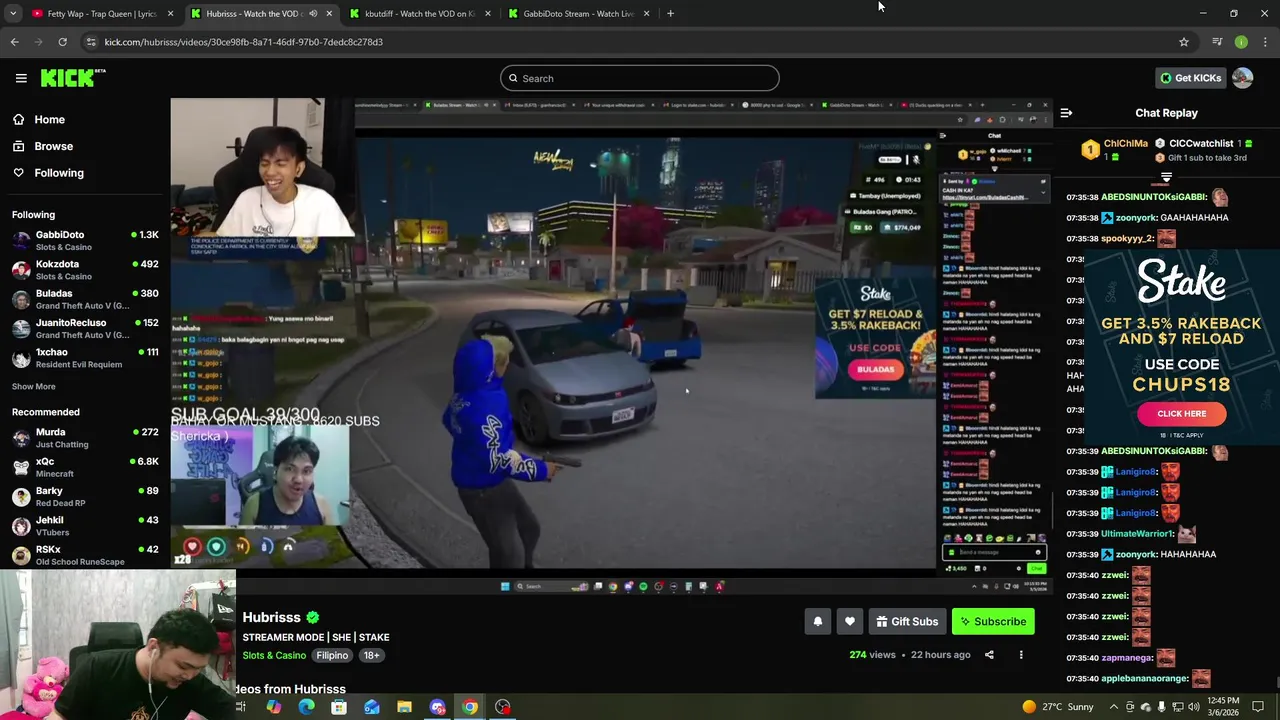Image resolution: width=1280 pixels, height=720 pixels.
Task: Open a new browser tab
Action: click(x=670, y=14)
